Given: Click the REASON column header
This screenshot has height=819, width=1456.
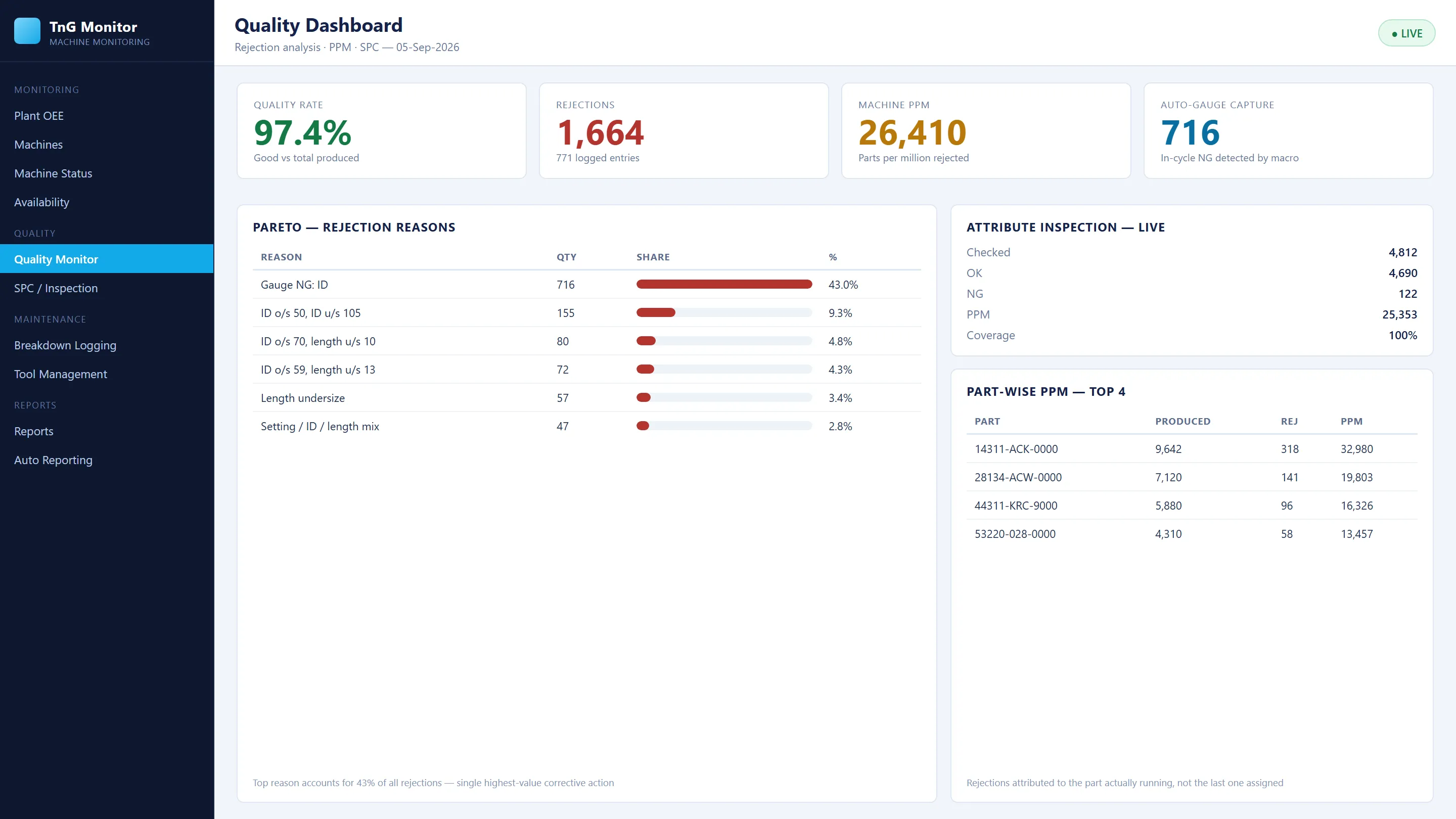Looking at the screenshot, I should coord(282,257).
